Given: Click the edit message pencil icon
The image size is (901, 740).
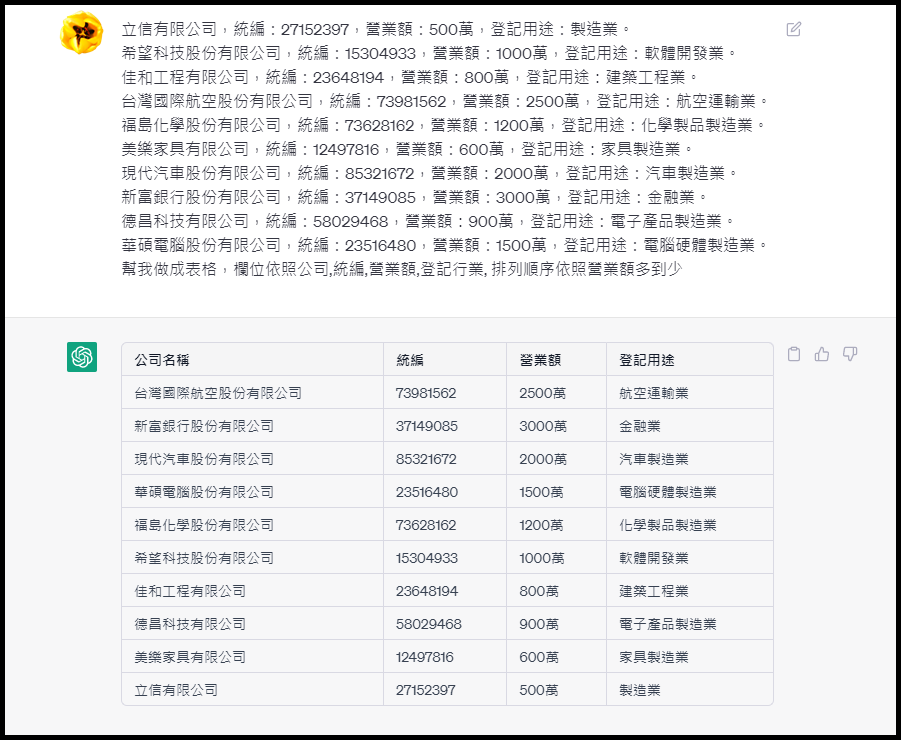Looking at the screenshot, I should (x=794, y=29).
